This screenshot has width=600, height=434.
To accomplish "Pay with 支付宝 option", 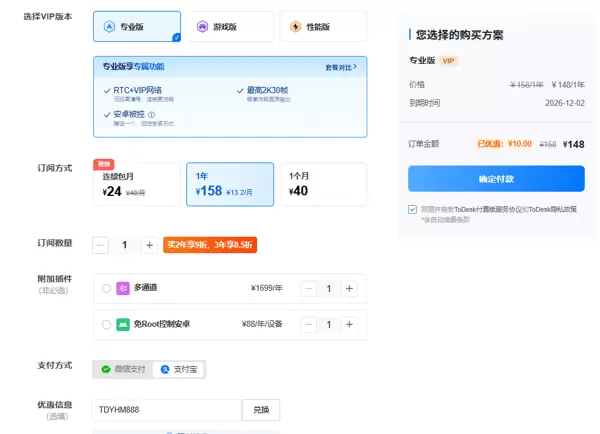I will coord(179,369).
